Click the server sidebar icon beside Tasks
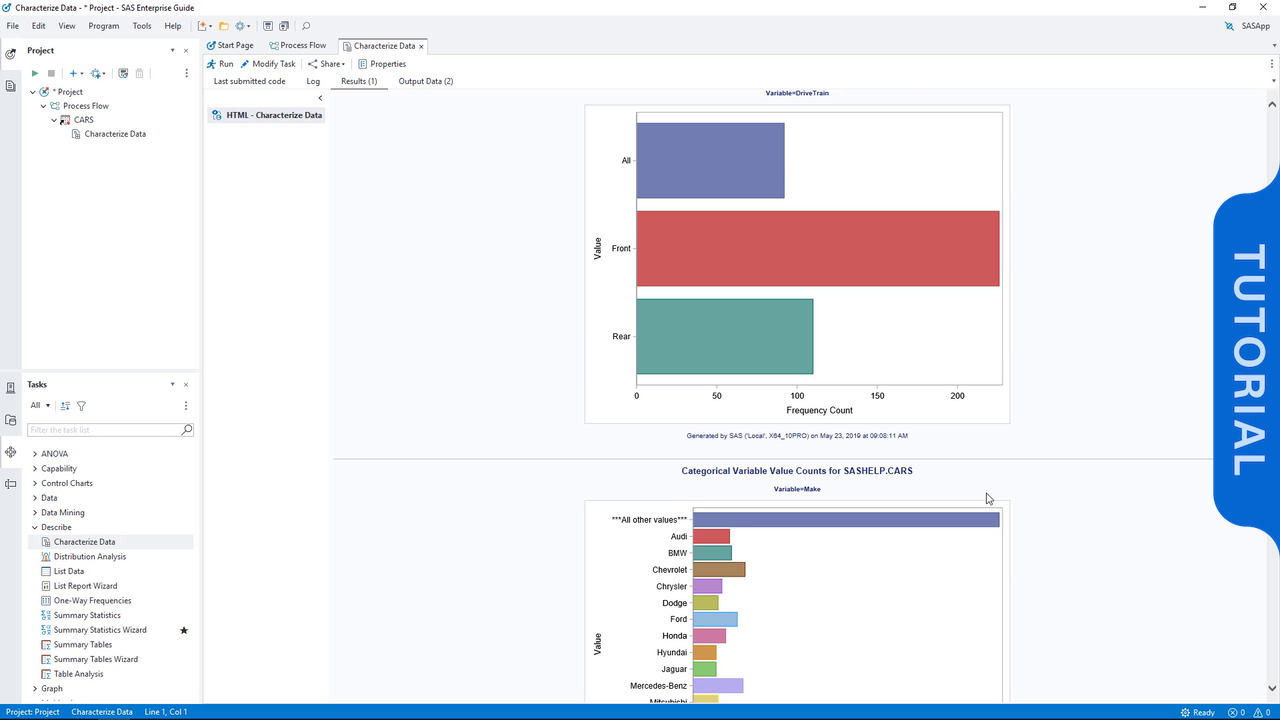The image size is (1280, 720). [11, 388]
